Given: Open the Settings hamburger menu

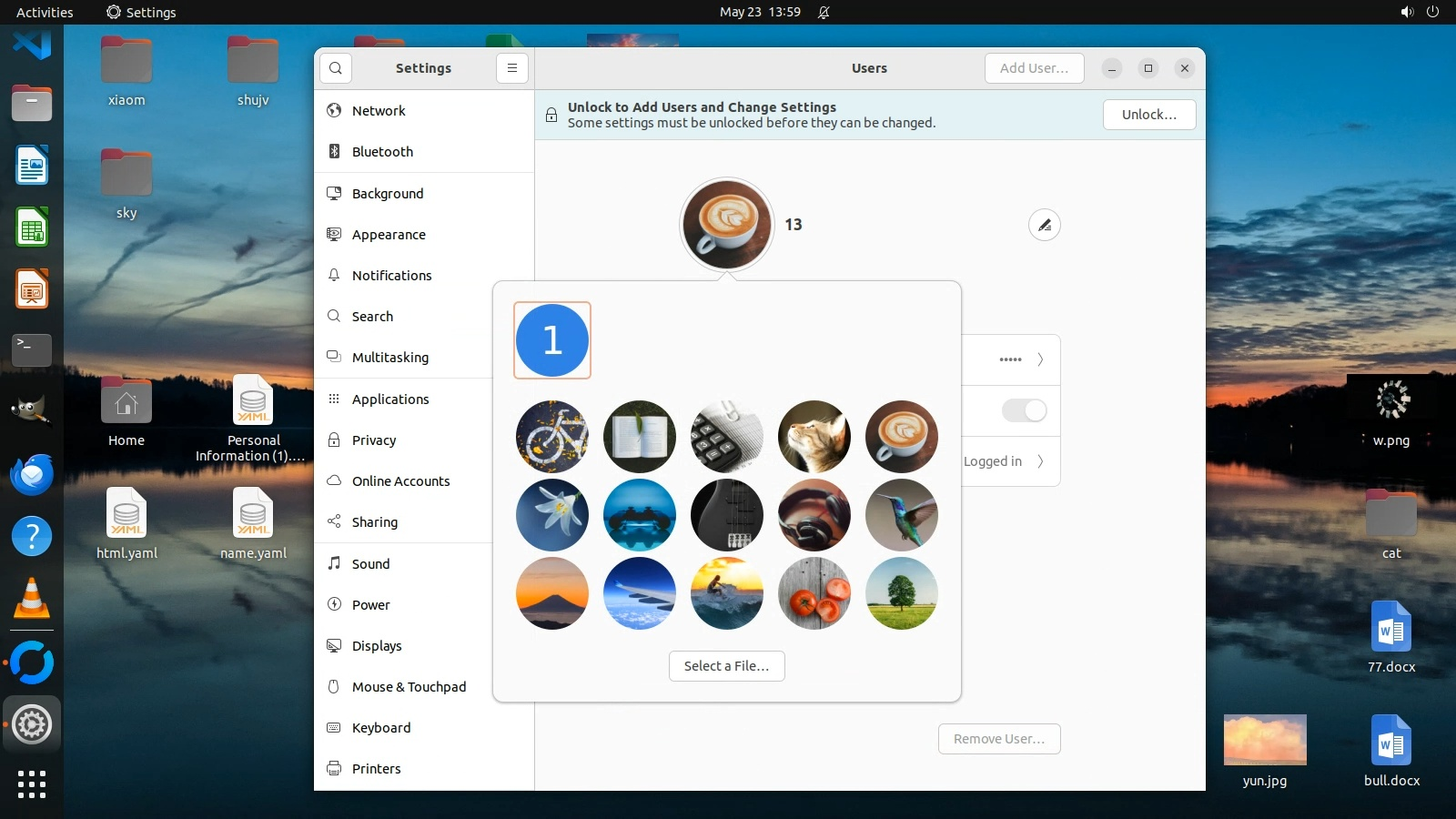Looking at the screenshot, I should coord(512,68).
